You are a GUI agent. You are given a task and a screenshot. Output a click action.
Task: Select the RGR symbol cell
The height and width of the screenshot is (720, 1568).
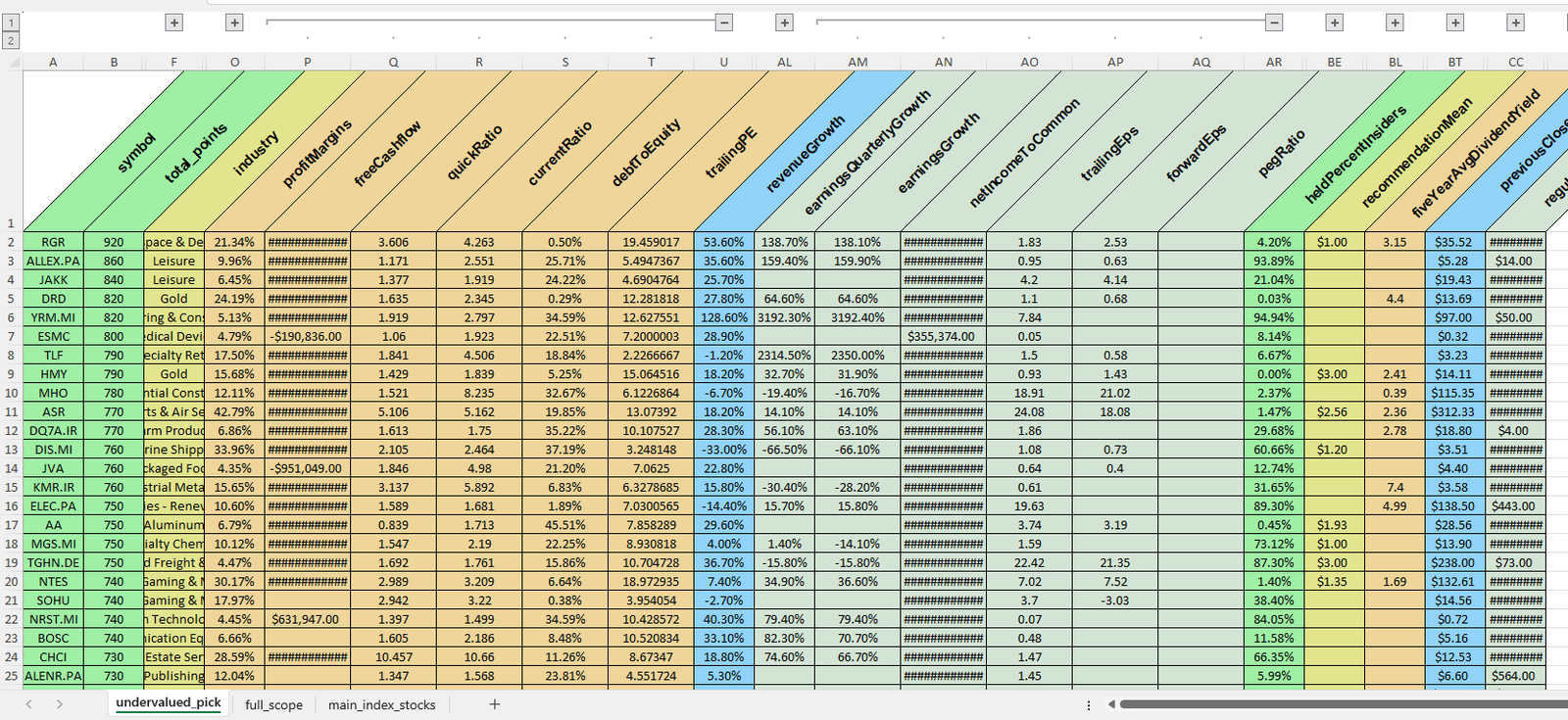coord(53,242)
